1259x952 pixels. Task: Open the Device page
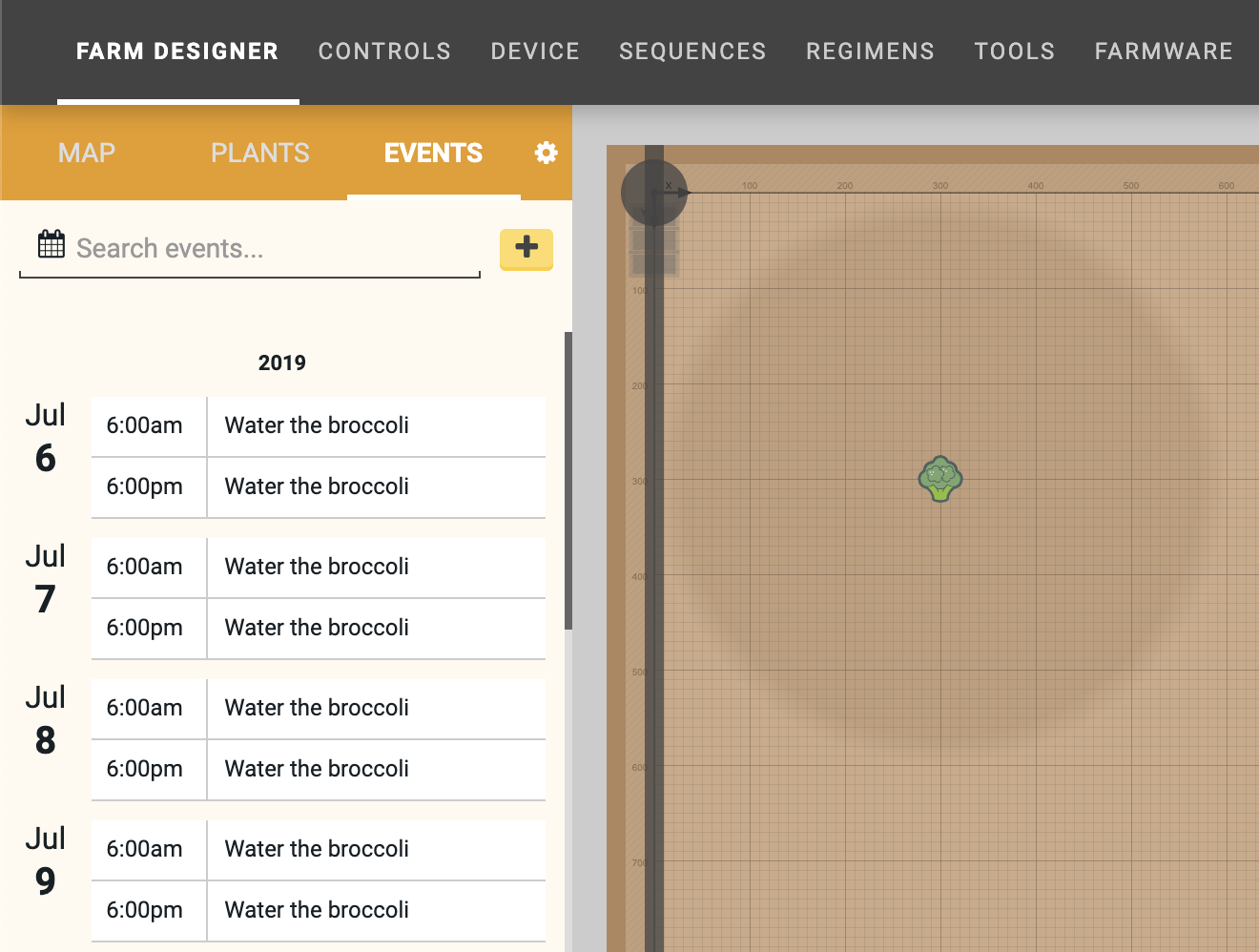click(535, 52)
